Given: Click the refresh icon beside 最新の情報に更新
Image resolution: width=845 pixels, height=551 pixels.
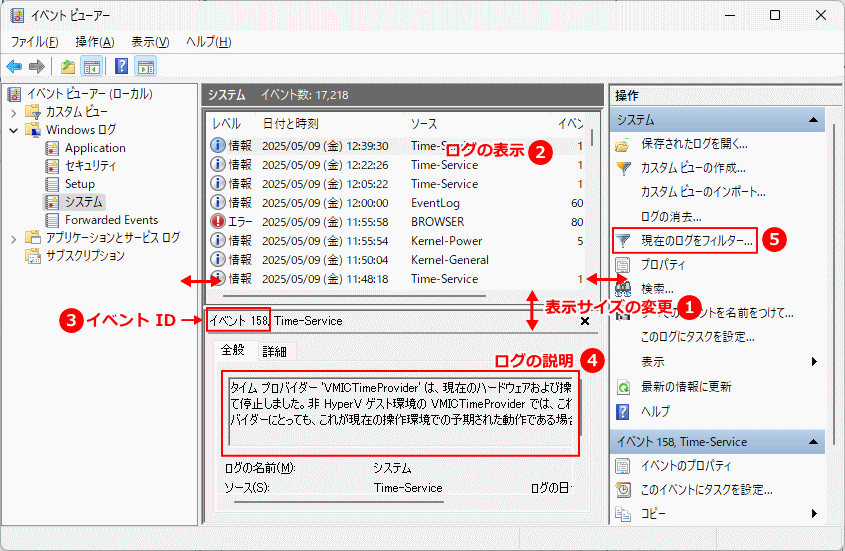Looking at the screenshot, I should pyautogui.click(x=623, y=387).
